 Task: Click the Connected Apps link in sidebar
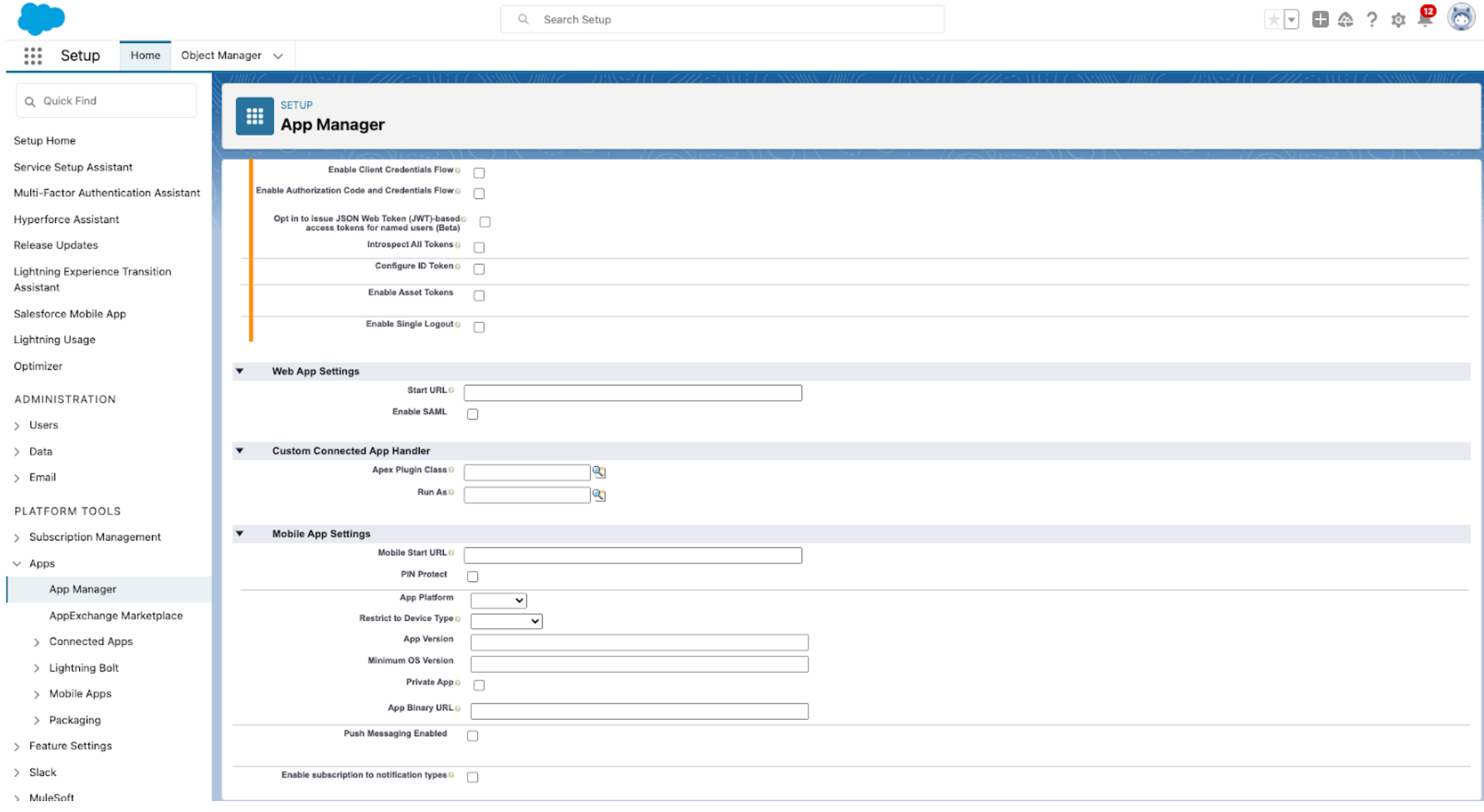[90, 641]
